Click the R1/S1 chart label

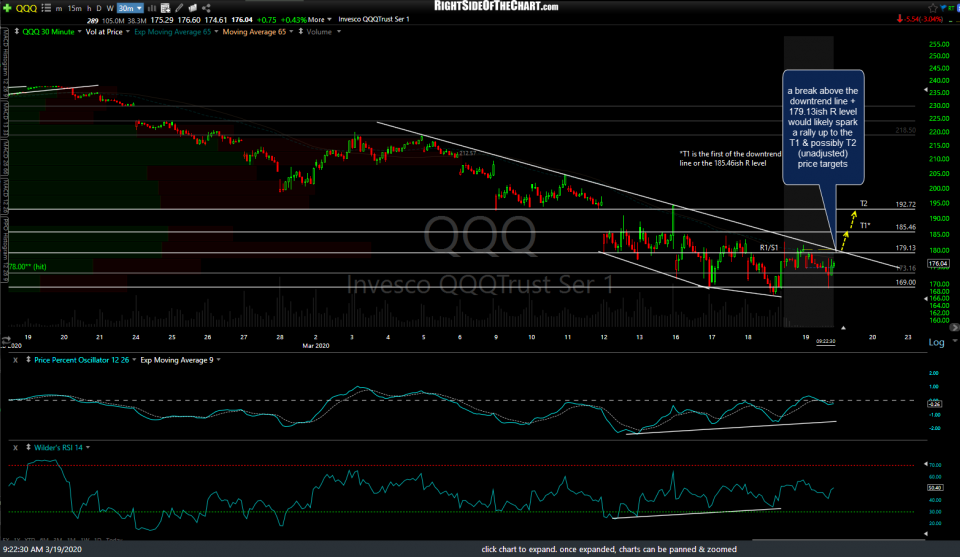pos(769,247)
